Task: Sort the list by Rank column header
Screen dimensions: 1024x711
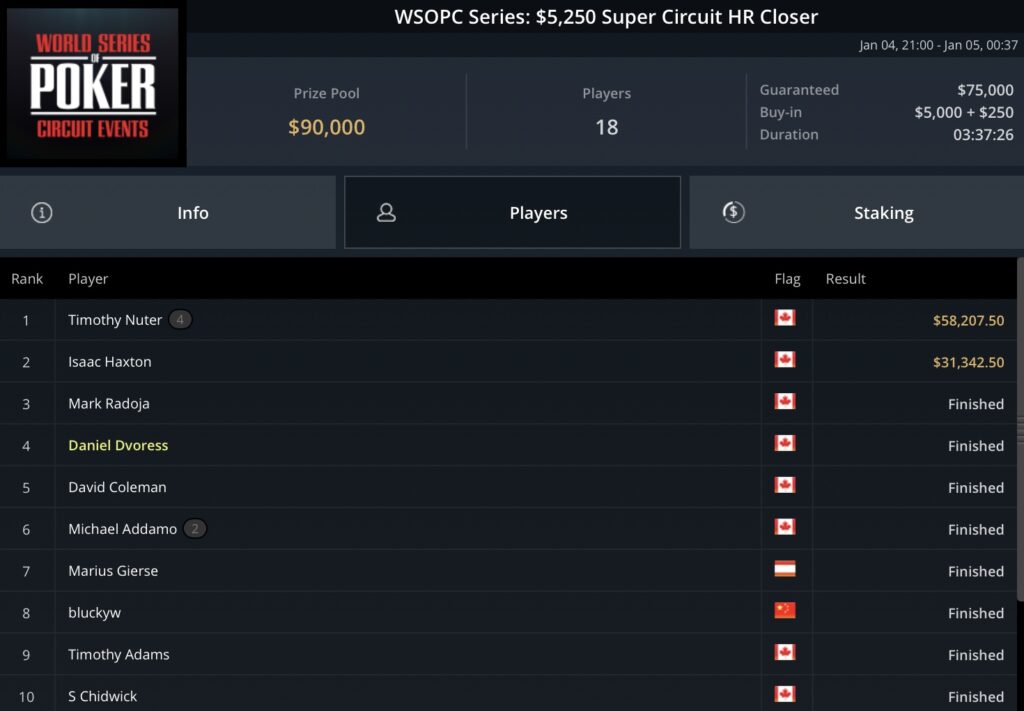Action: click(x=27, y=279)
